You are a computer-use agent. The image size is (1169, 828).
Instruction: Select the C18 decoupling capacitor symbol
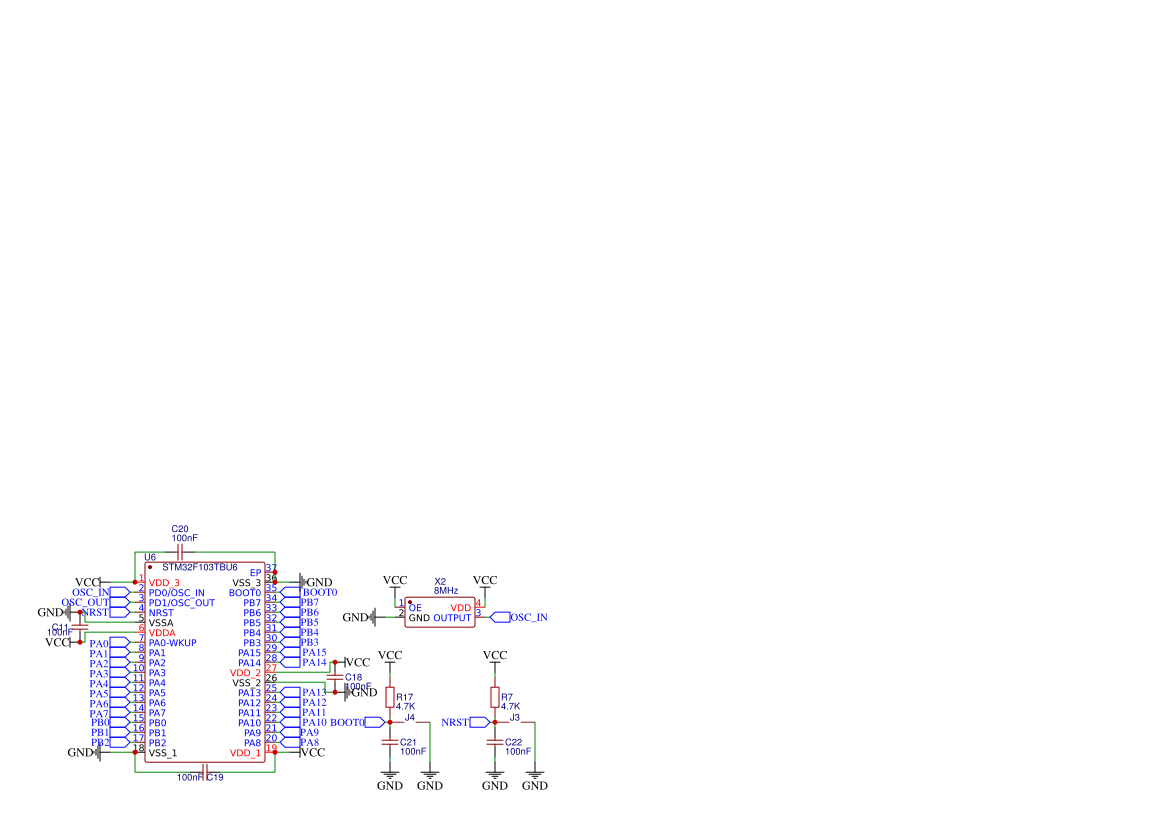click(335, 677)
